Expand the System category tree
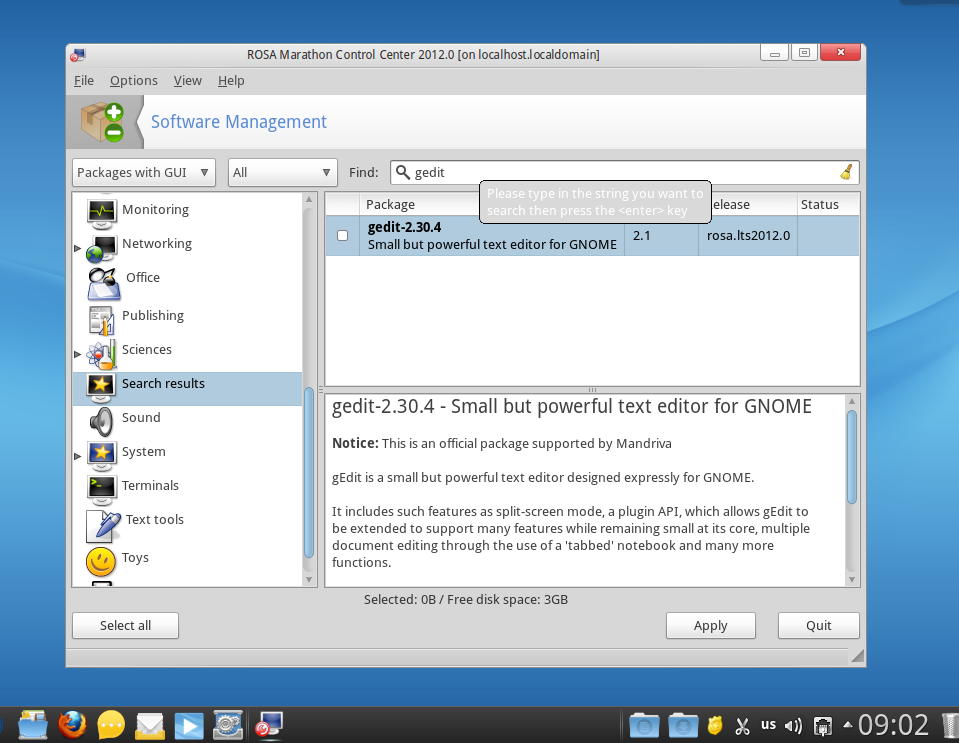 78,456
